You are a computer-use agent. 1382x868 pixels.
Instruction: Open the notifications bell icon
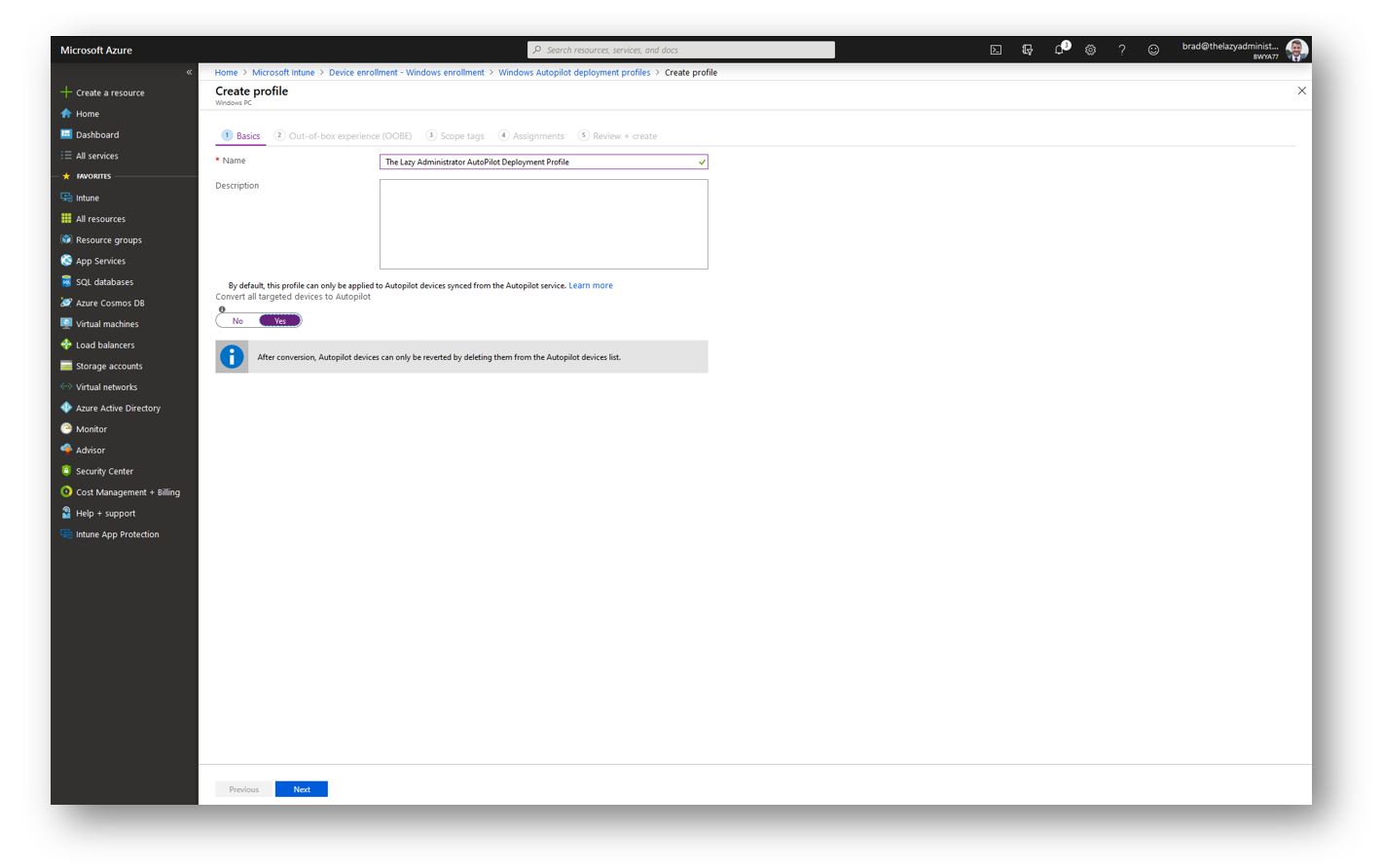point(1060,49)
